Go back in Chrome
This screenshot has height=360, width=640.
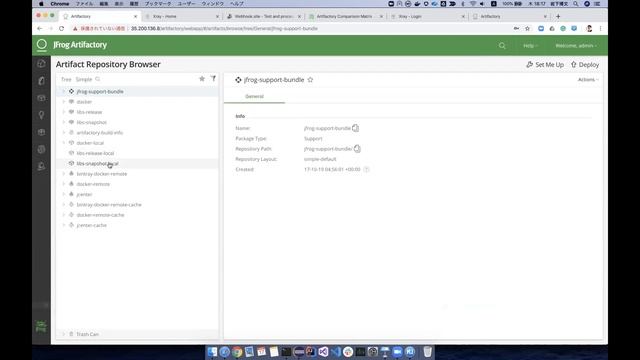40,29
